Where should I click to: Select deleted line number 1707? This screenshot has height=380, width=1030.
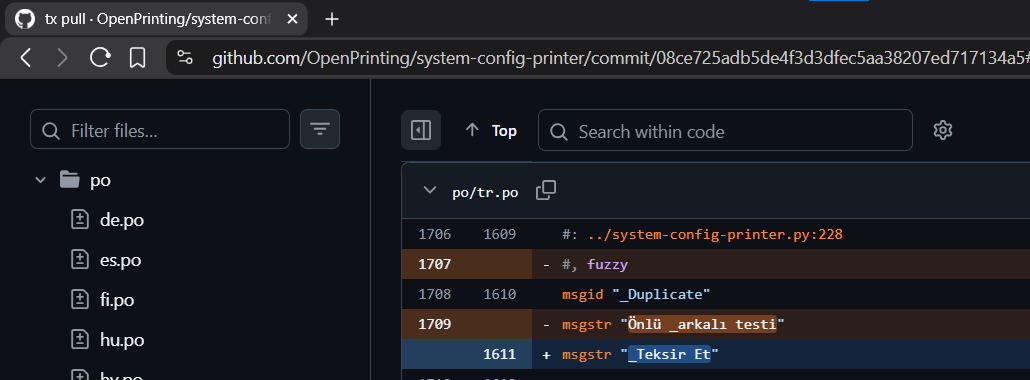coord(434,264)
